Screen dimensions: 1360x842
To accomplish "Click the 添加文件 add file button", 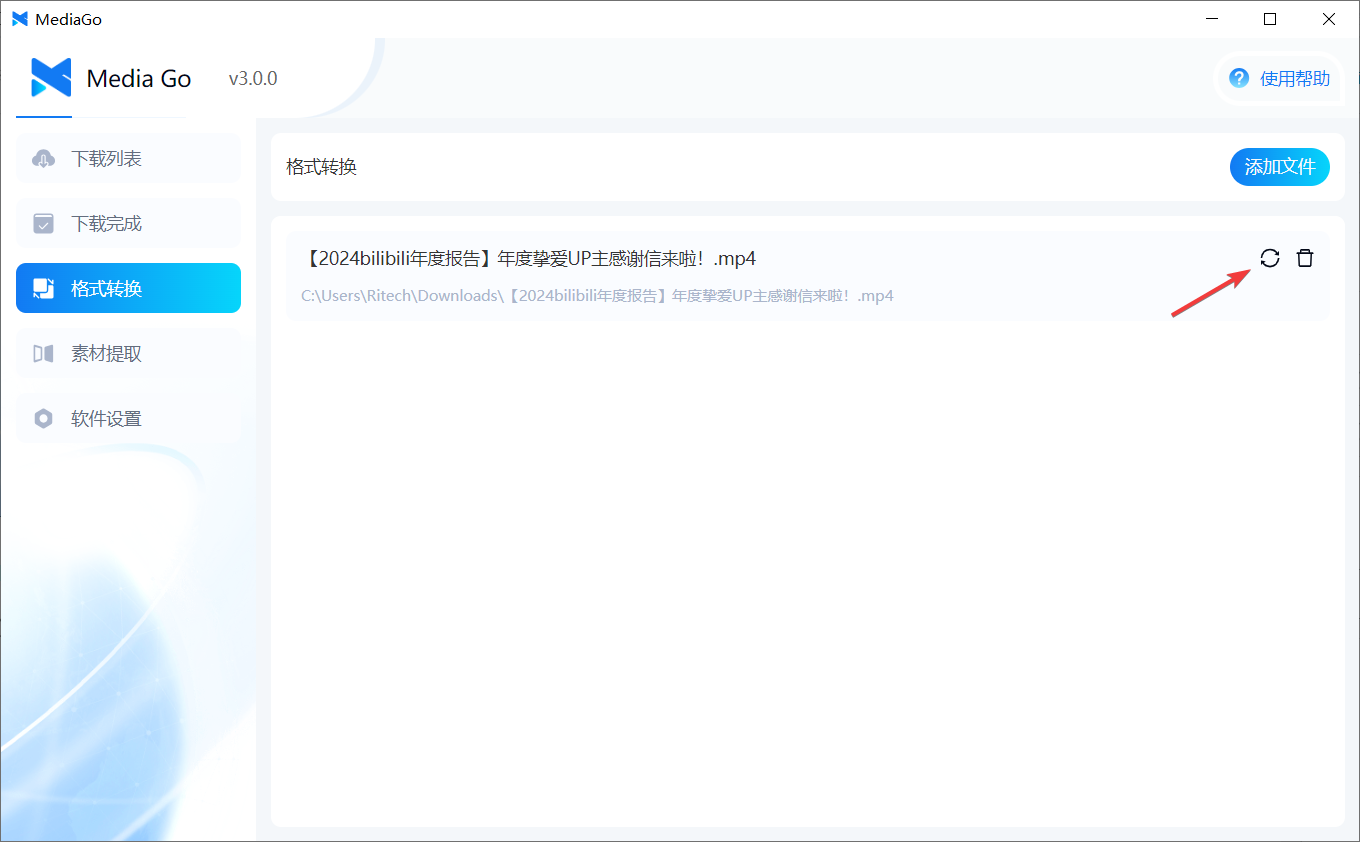I will [1279, 167].
